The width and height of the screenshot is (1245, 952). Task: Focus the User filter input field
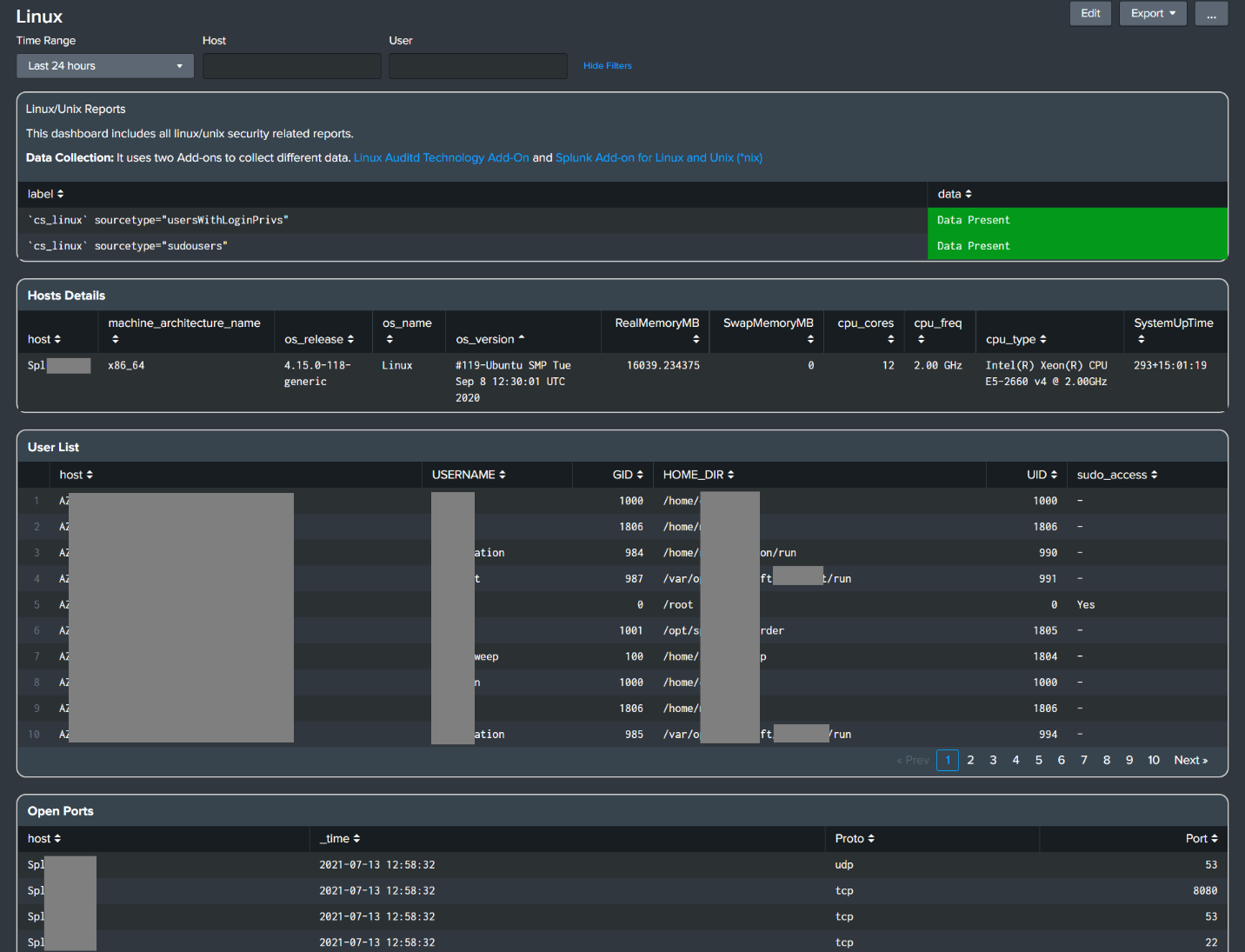click(477, 66)
